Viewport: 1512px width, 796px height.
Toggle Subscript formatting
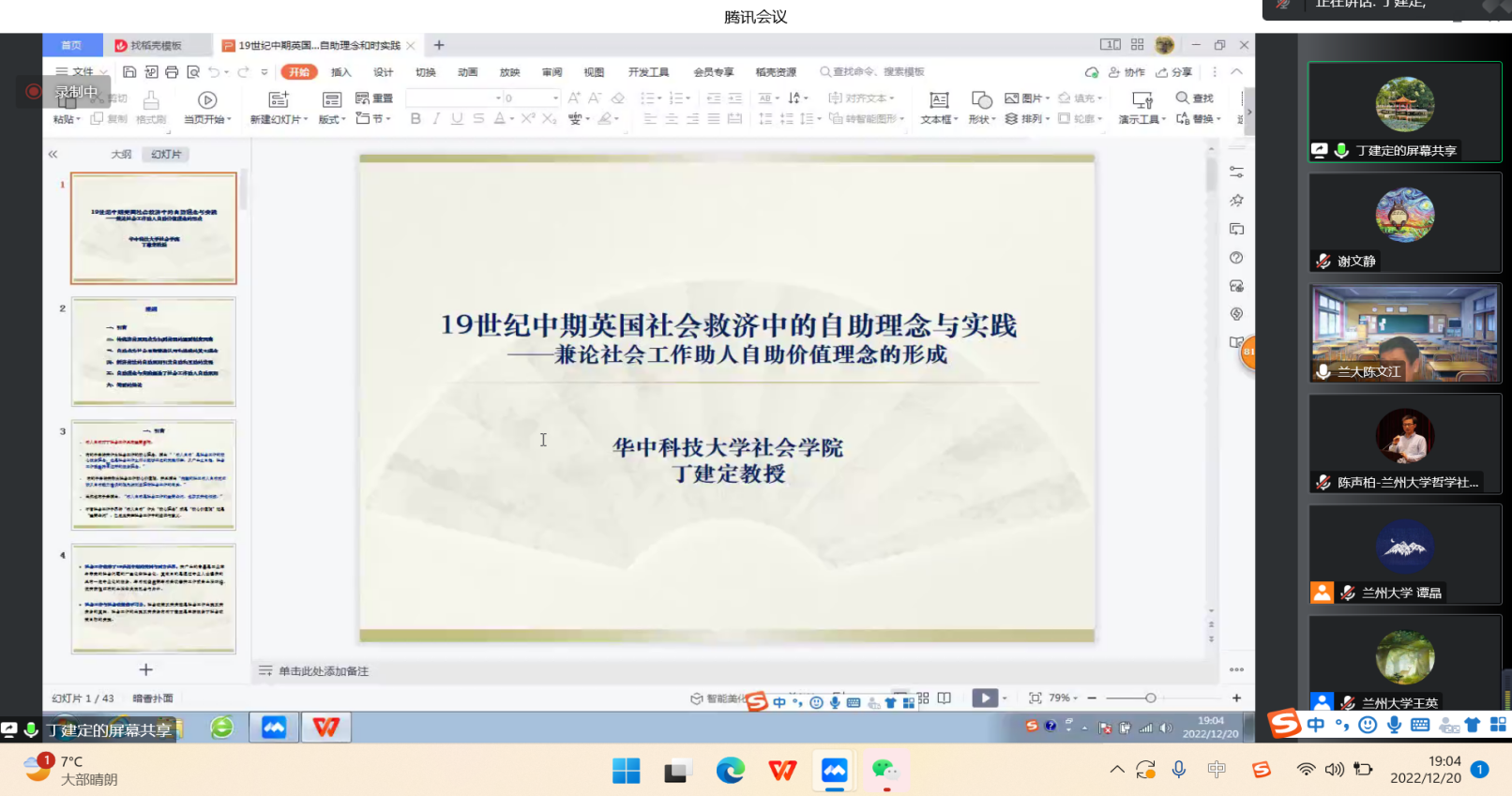point(550,118)
